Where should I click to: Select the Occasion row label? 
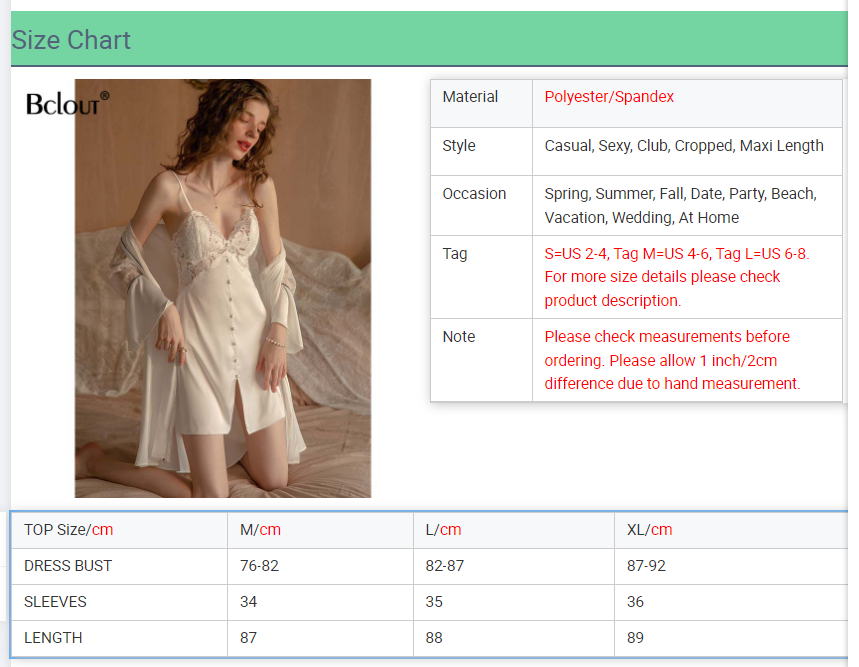click(474, 193)
